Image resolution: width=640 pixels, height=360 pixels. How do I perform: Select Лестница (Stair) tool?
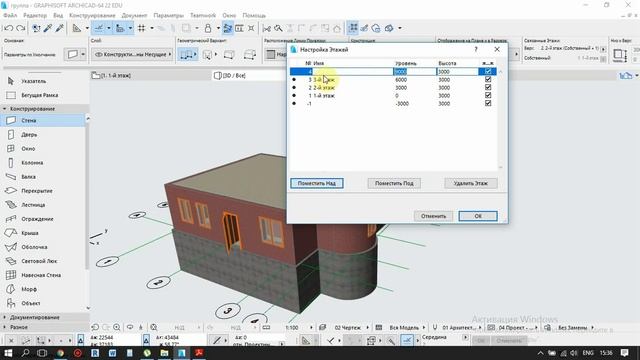click(x=43, y=205)
